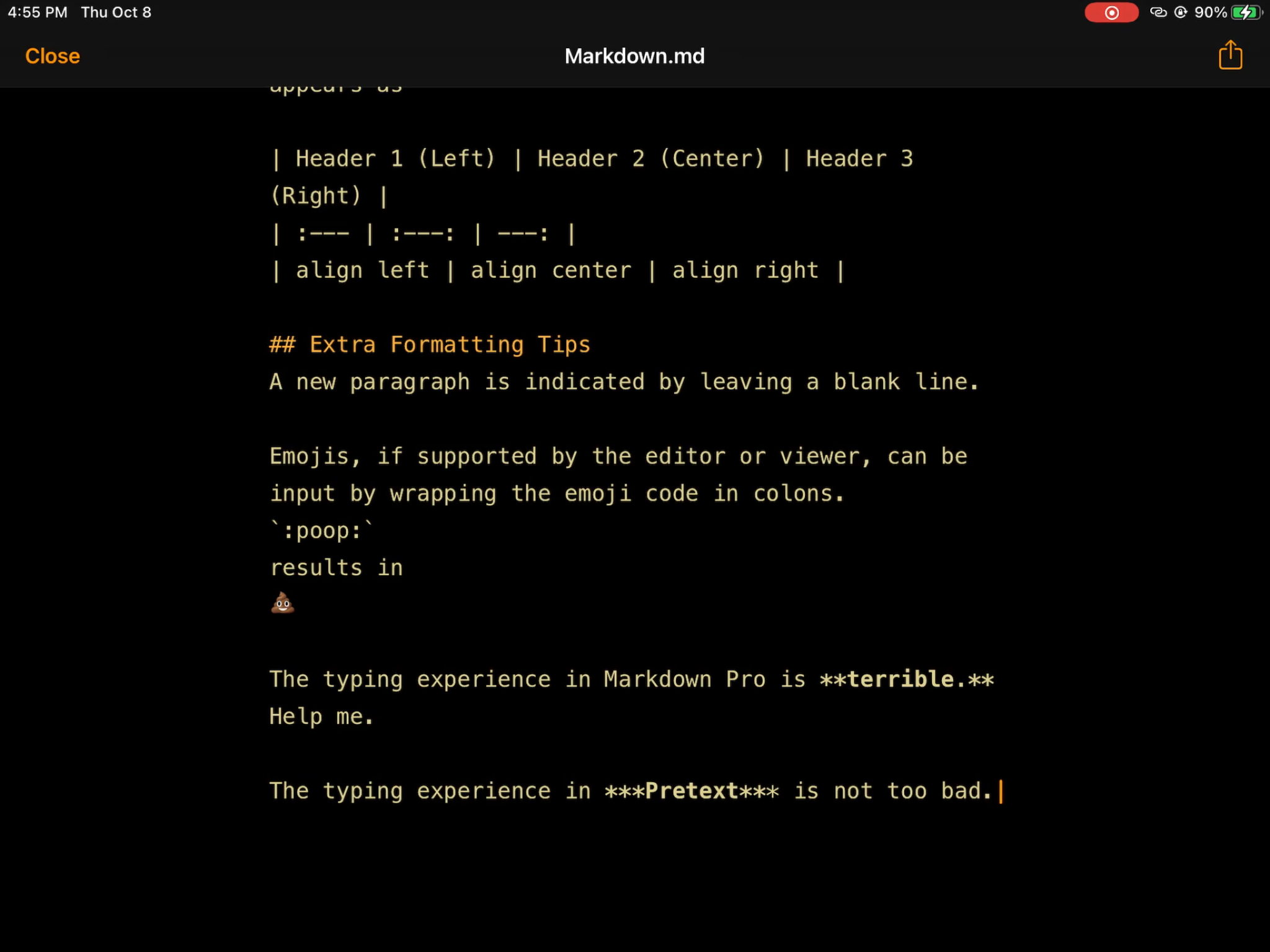
Task: Tap 'align right' table cell text
Action: (745, 270)
